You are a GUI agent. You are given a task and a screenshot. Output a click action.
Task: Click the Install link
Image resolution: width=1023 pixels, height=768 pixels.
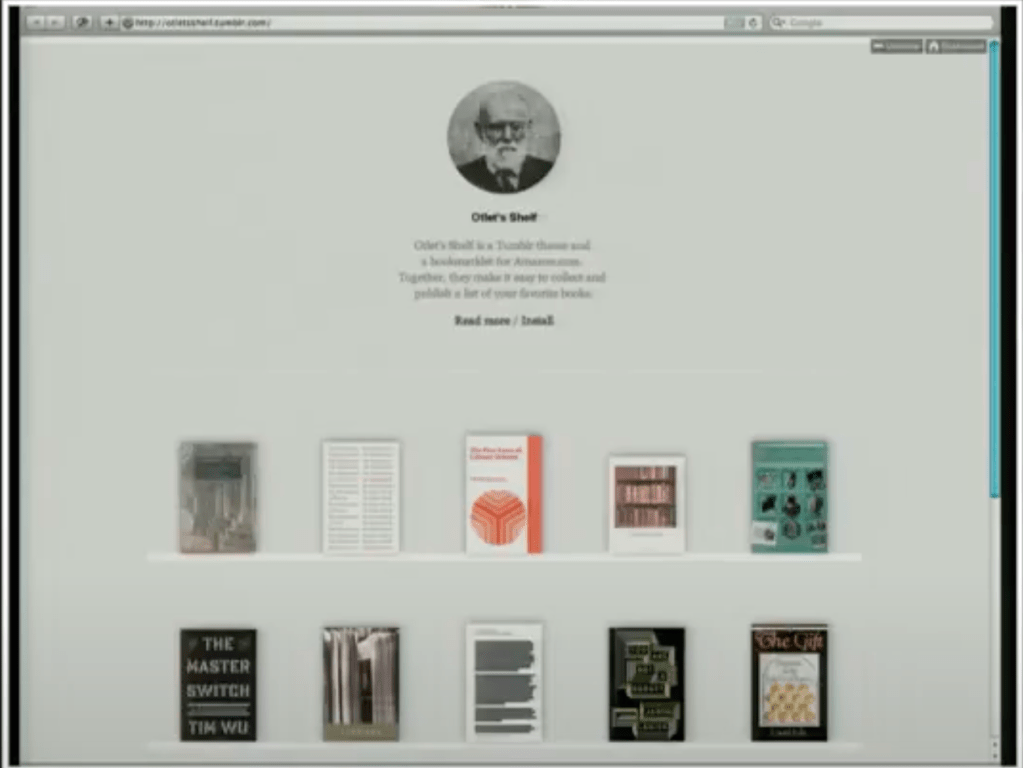(x=537, y=321)
